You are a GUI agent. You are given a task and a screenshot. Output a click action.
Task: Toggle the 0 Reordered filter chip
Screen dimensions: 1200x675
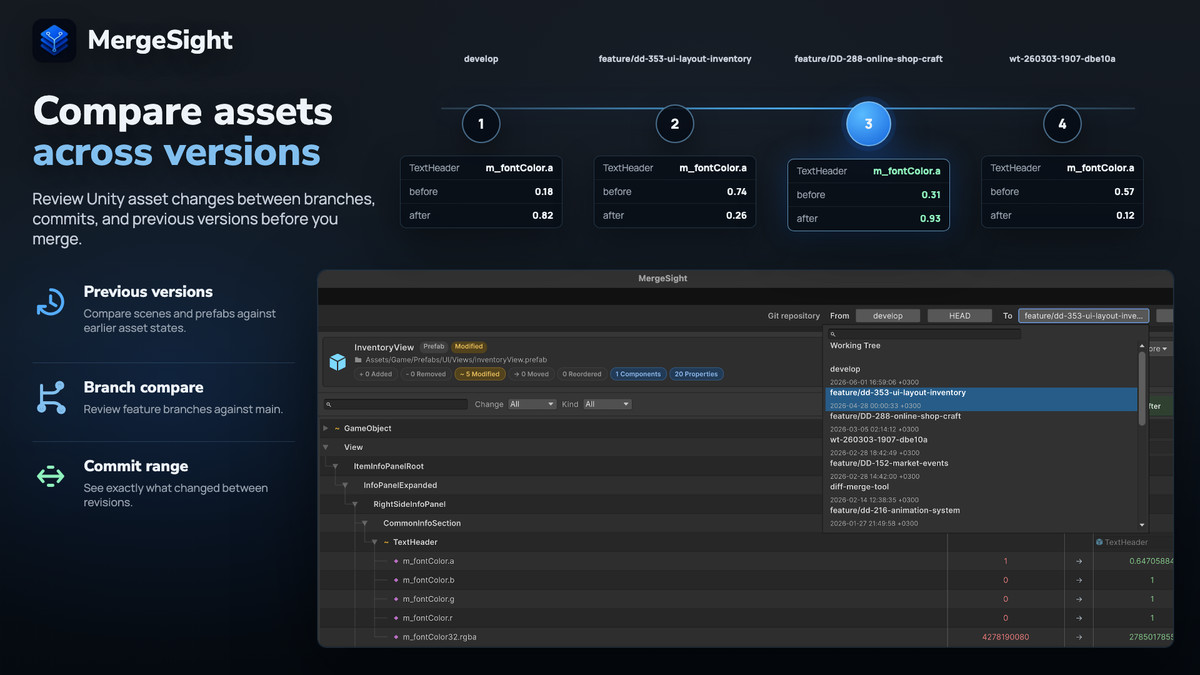point(582,374)
